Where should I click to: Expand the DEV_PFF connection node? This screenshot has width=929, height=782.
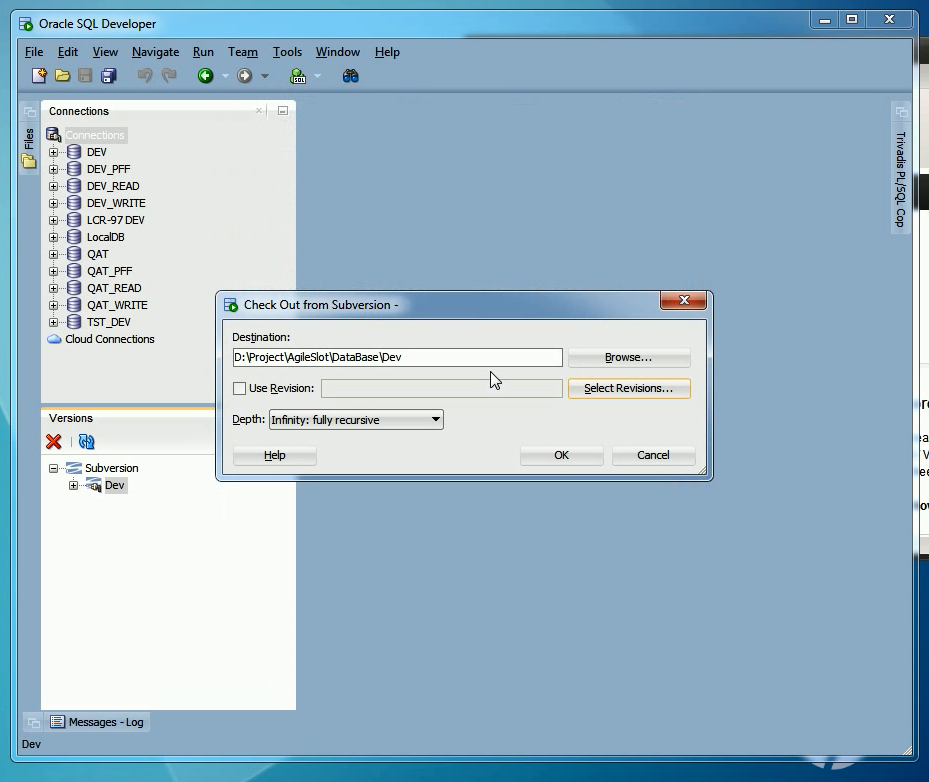pyautogui.click(x=53, y=169)
